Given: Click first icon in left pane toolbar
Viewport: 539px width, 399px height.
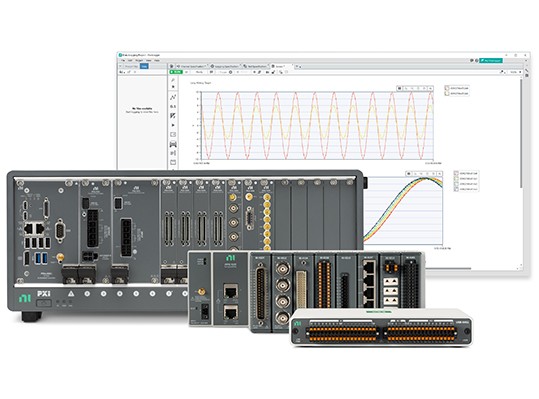Looking at the screenshot, I should 122,72.
